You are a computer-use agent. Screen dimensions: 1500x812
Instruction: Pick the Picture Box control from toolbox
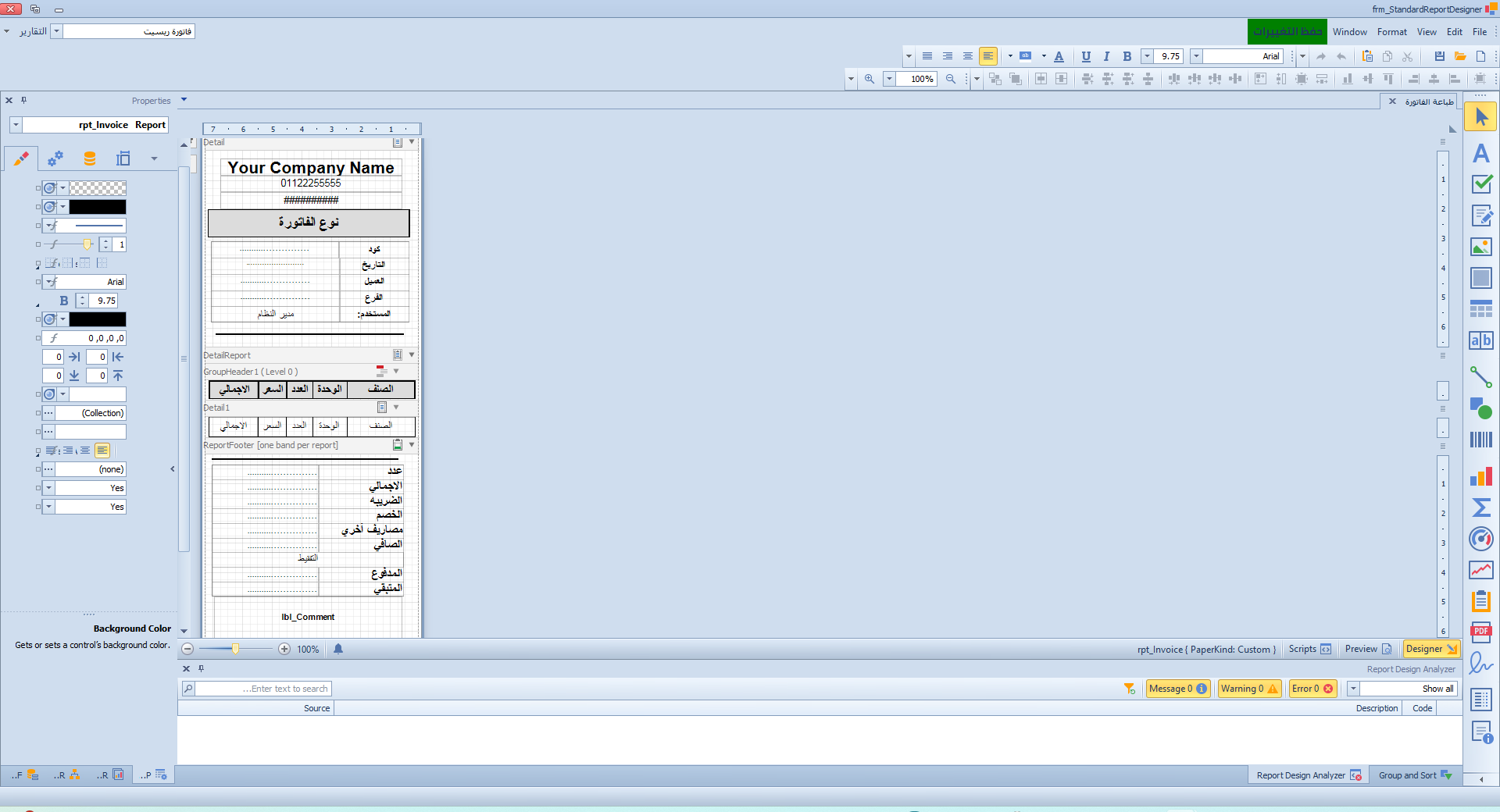(x=1480, y=247)
